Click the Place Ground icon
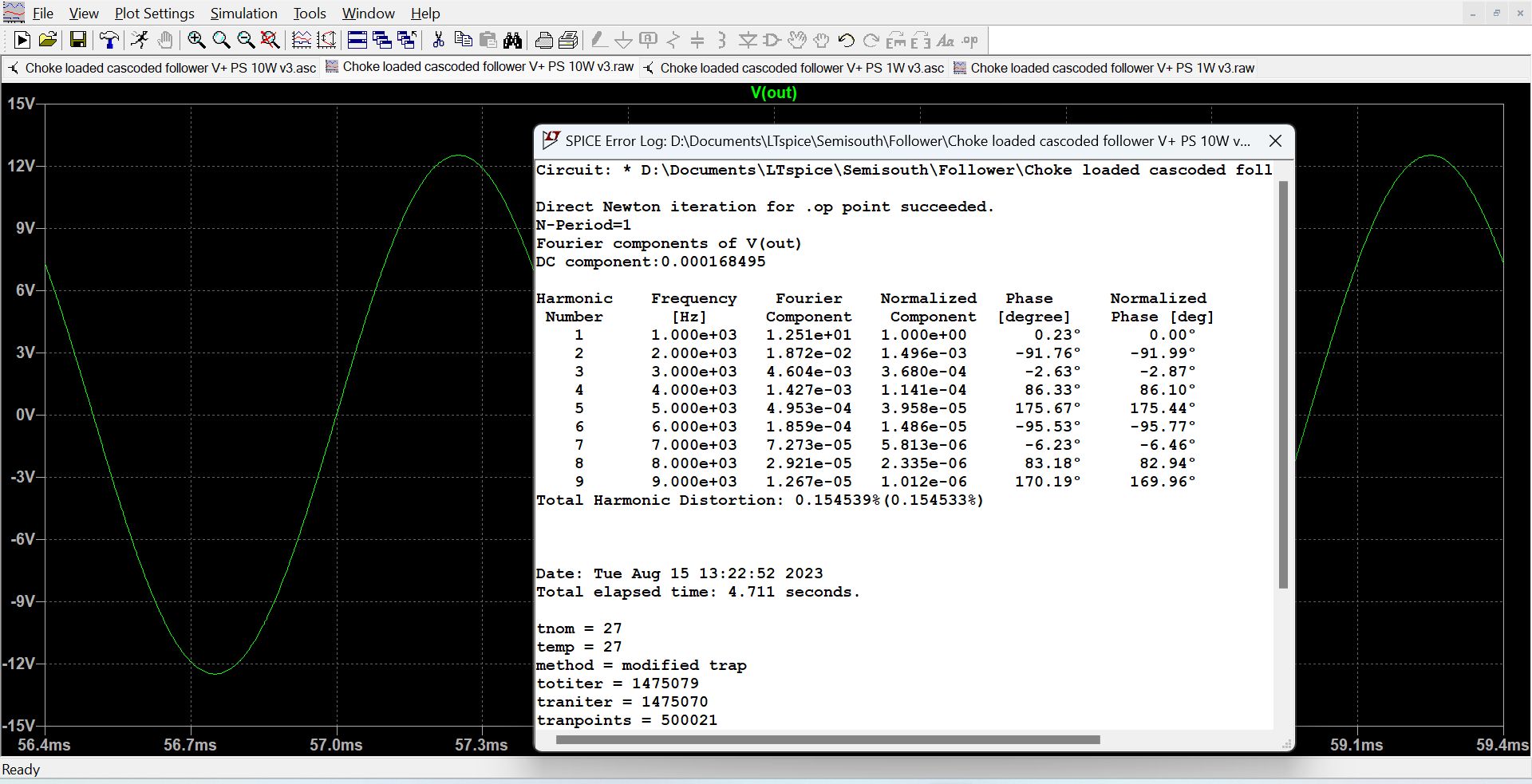The image size is (1532, 784). pyautogui.click(x=624, y=40)
